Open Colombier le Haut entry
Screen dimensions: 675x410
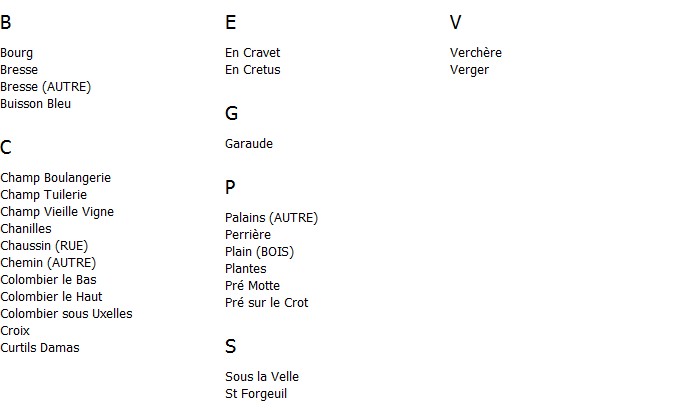point(51,297)
